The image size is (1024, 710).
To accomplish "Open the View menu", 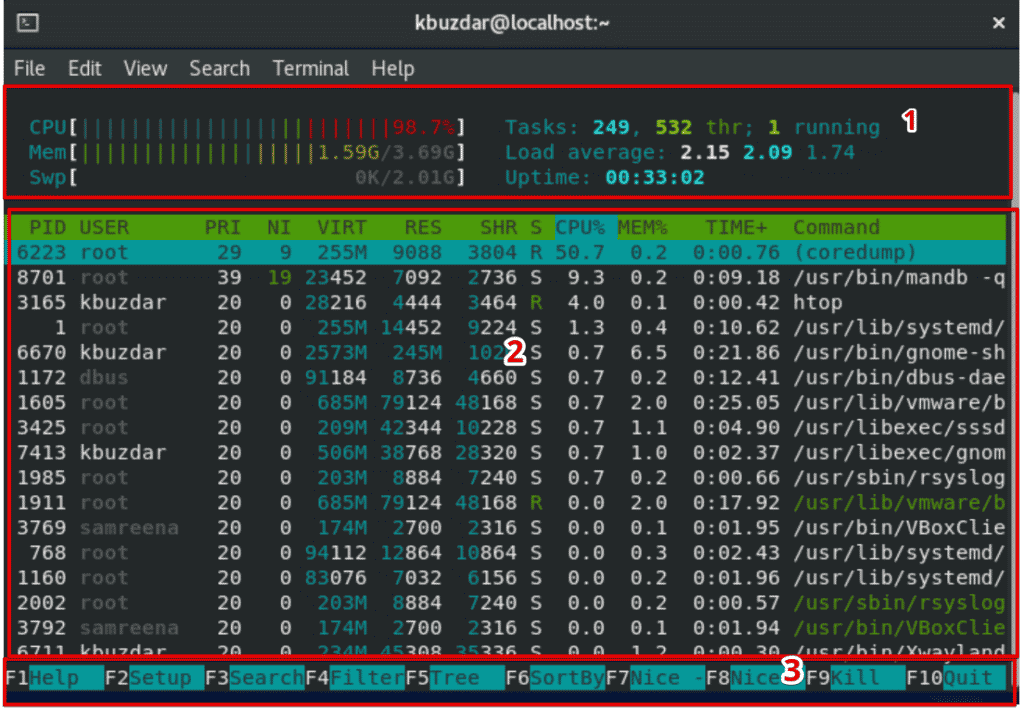I will [145, 68].
